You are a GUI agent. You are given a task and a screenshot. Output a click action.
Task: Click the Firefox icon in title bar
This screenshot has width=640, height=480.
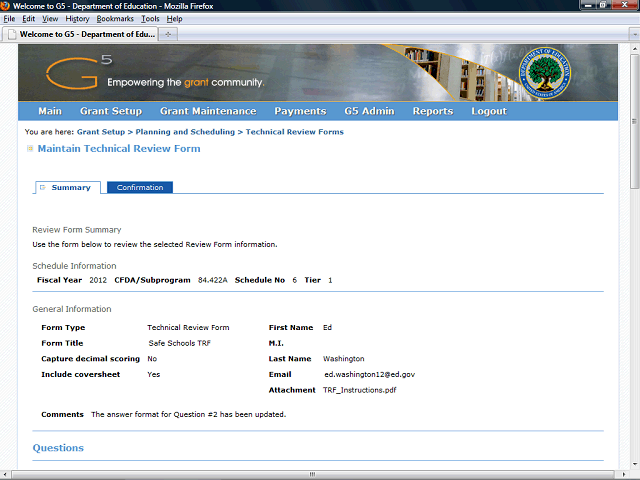tap(5, 6)
